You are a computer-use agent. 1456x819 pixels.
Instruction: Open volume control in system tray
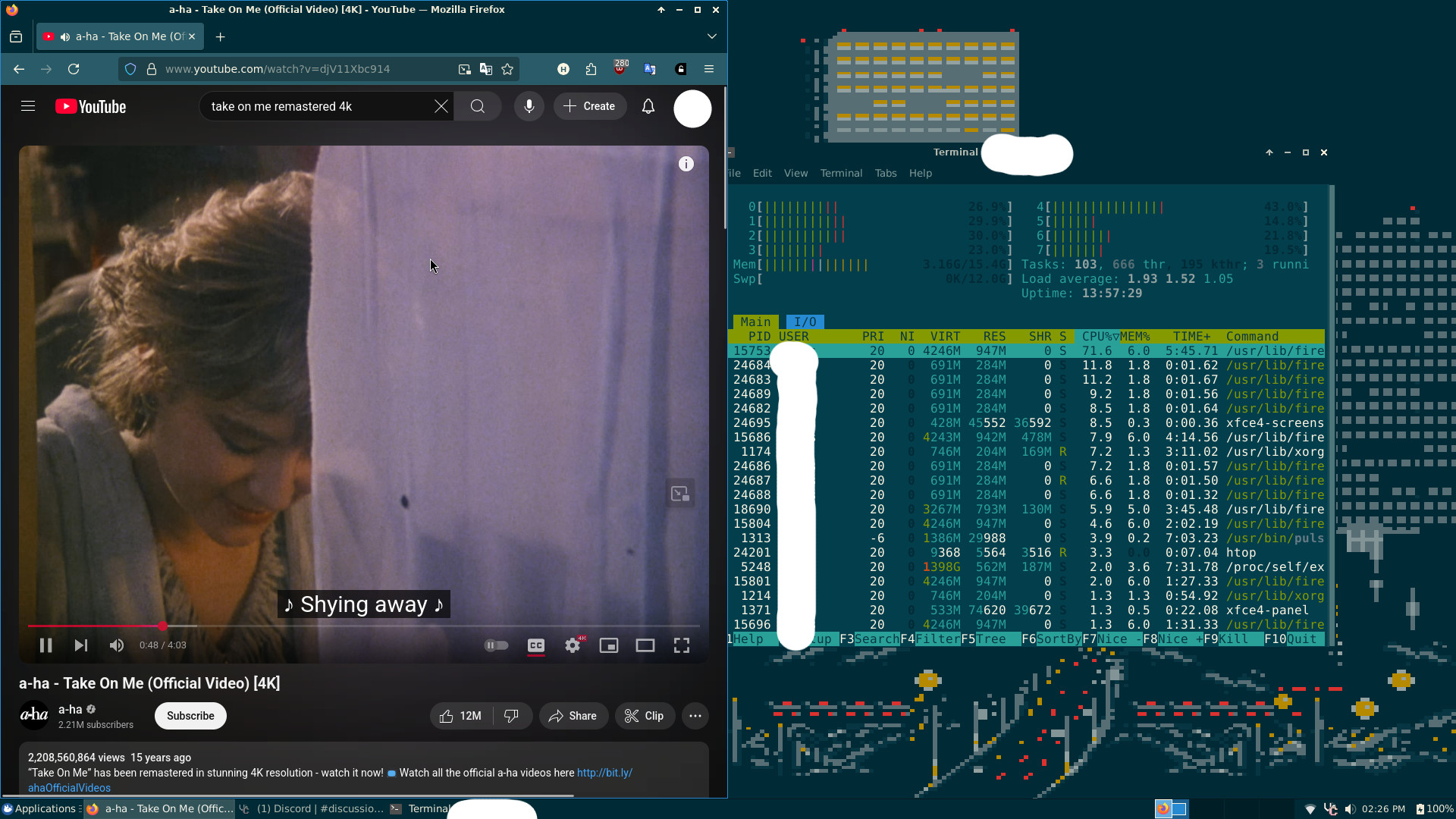tap(1350, 809)
